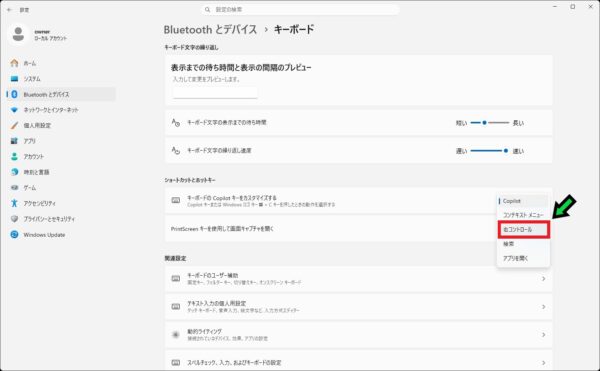600x371 pixels.
Task: Click the Windows Update sync icon
Action: click(x=14, y=234)
